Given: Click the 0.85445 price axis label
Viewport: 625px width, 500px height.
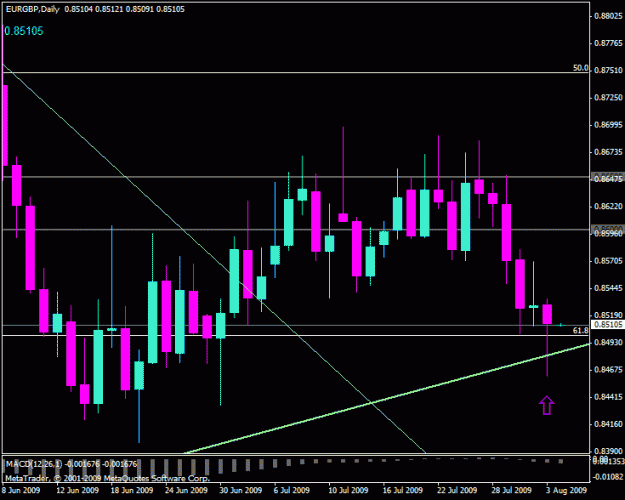Looking at the screenshot, I should click(608, 288).
